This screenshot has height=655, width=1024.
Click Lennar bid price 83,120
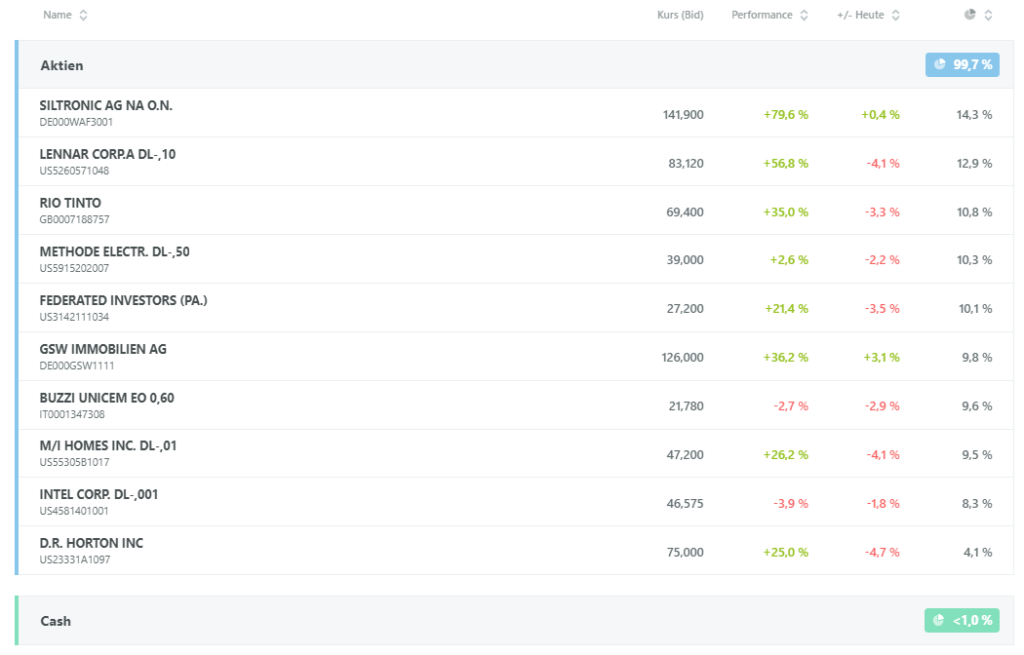(x=686, y=163)
